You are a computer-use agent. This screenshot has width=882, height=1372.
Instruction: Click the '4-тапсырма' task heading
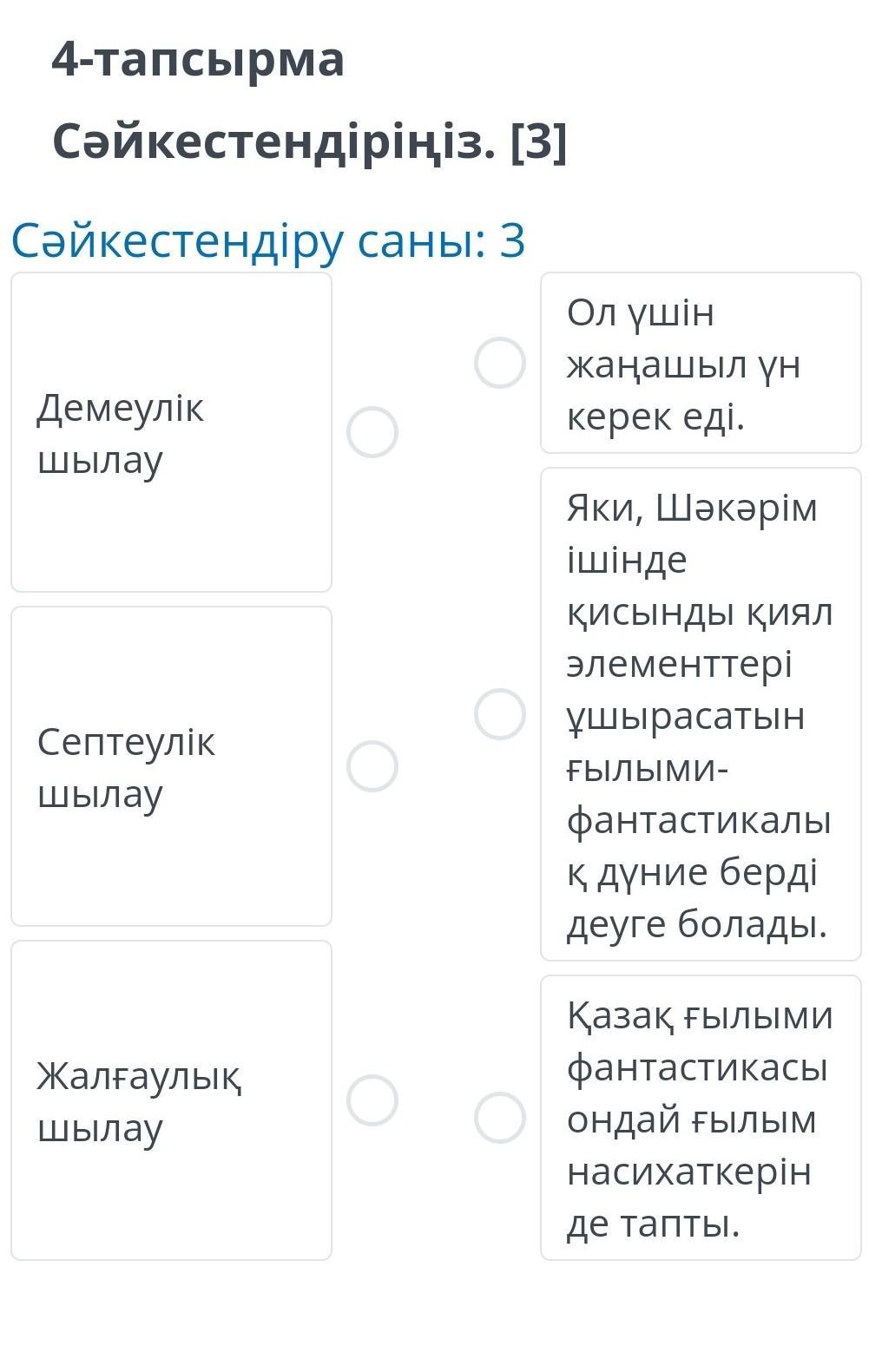pos(198,60)
